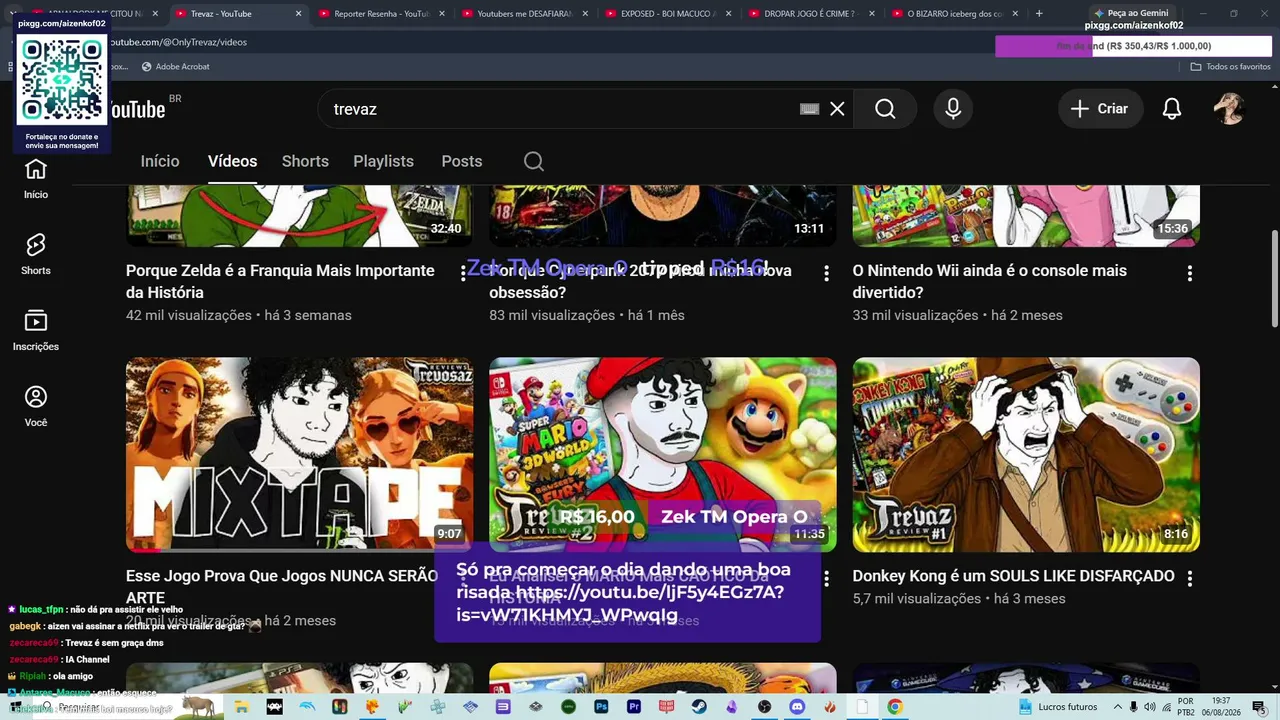Search within the channel using the magnifier icon
The height and width of the screenshot is (720, 1280).
534,161
